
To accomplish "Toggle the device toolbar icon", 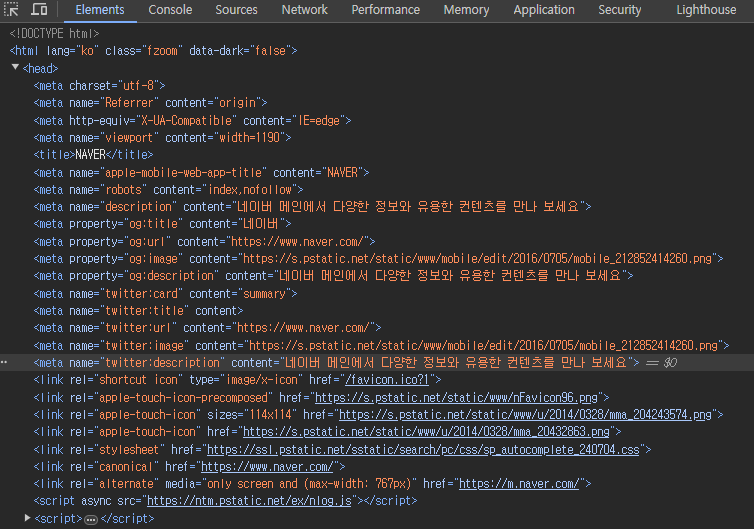I will (x=39, y=9).
